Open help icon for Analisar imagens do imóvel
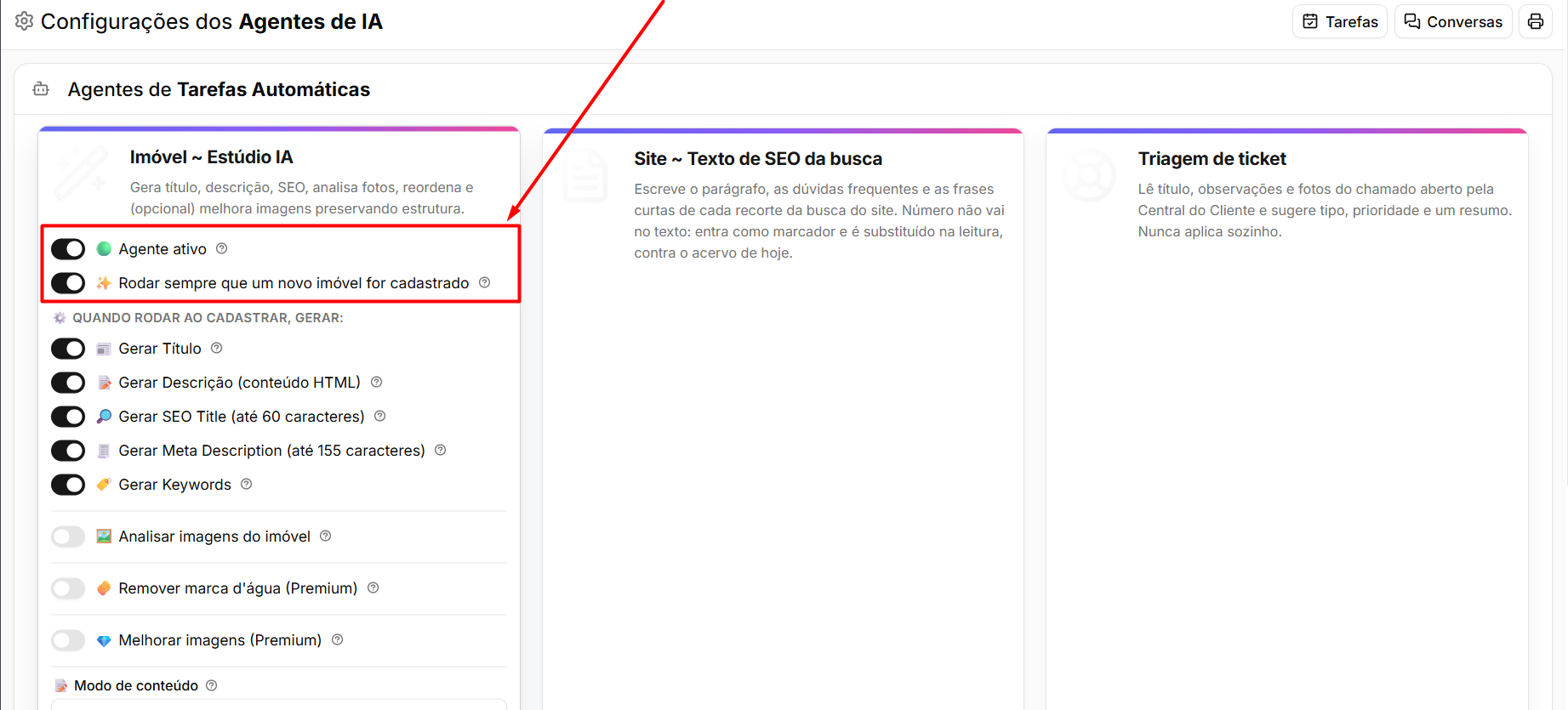The width and height of the screenshot is (1568, 710). [x=326, y=536]
